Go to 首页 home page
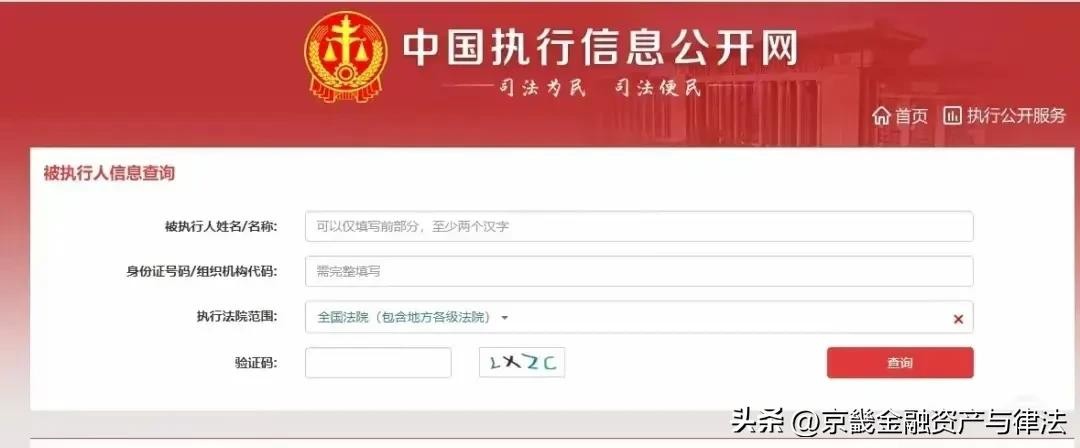The width and height of the screenshot is (1080, 448). pyautogui.click(x=911, y=116)
